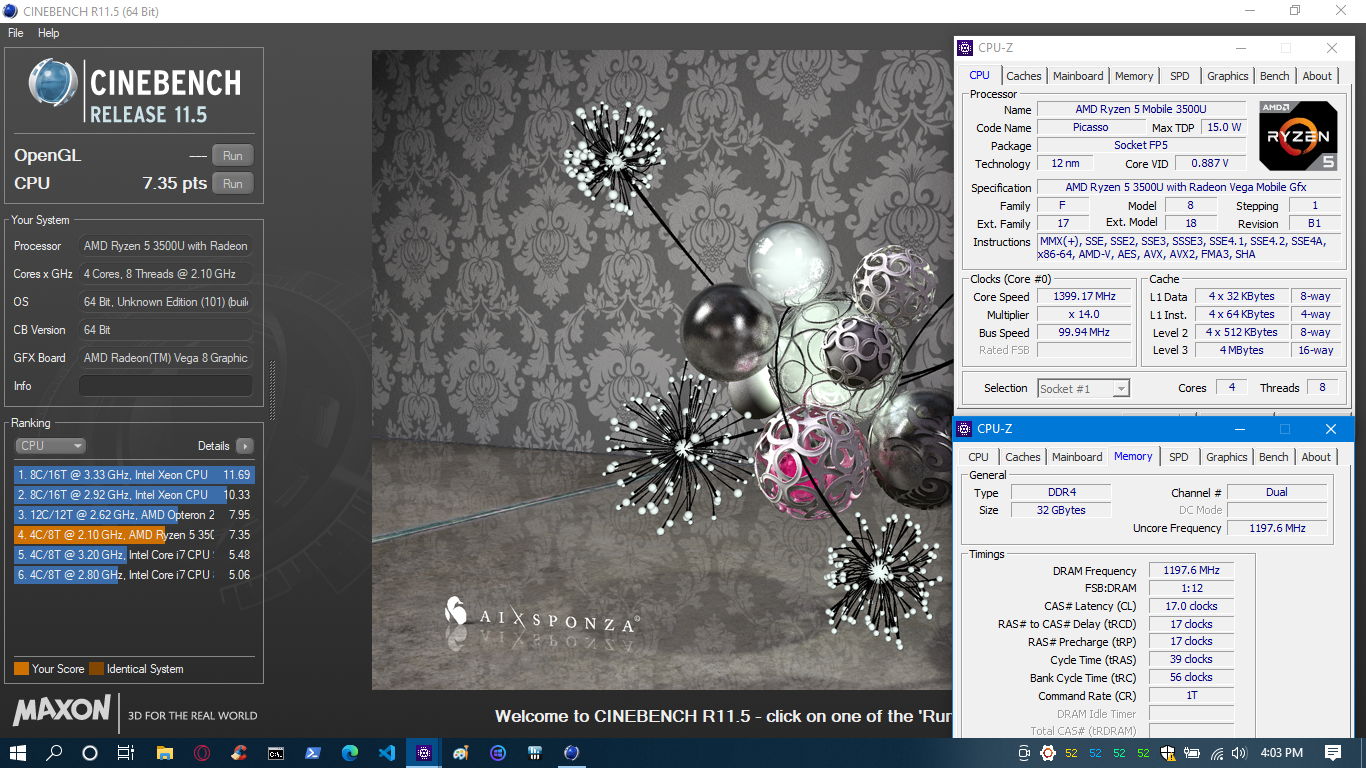Select the AMD Ryzen 5 7.35 ranking row
Screen dimensions: 1366x768
tap(134, 535)
